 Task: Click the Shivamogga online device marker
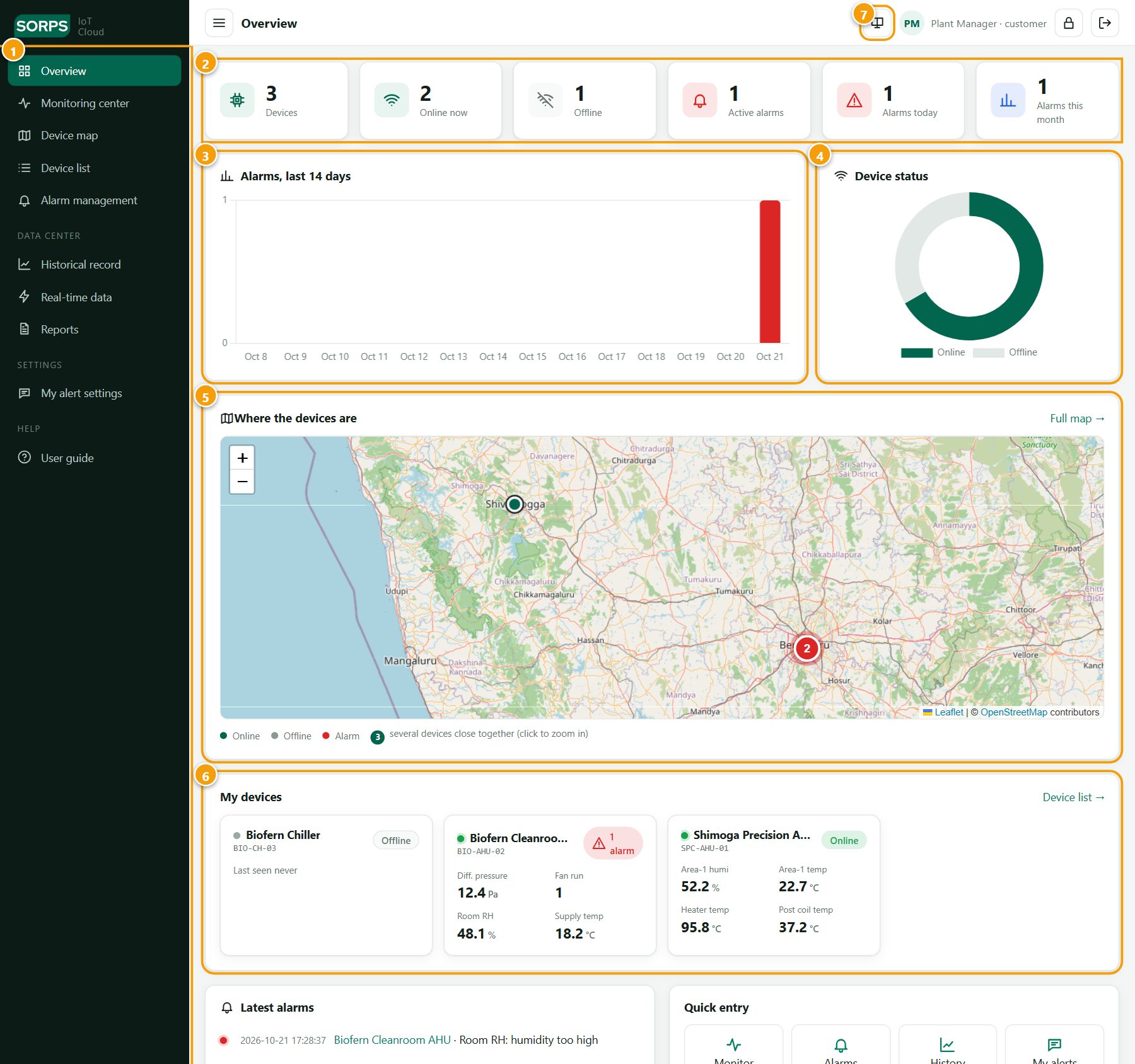point(515,504)
